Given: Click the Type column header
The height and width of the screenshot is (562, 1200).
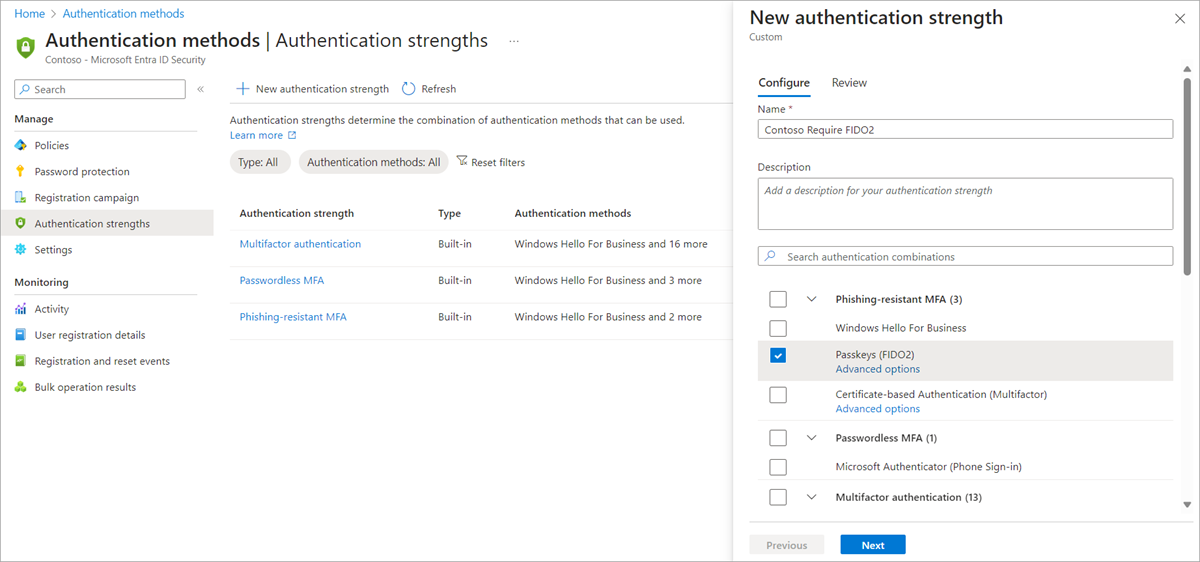Looking at the screenshot, I should tap(449, 213).
